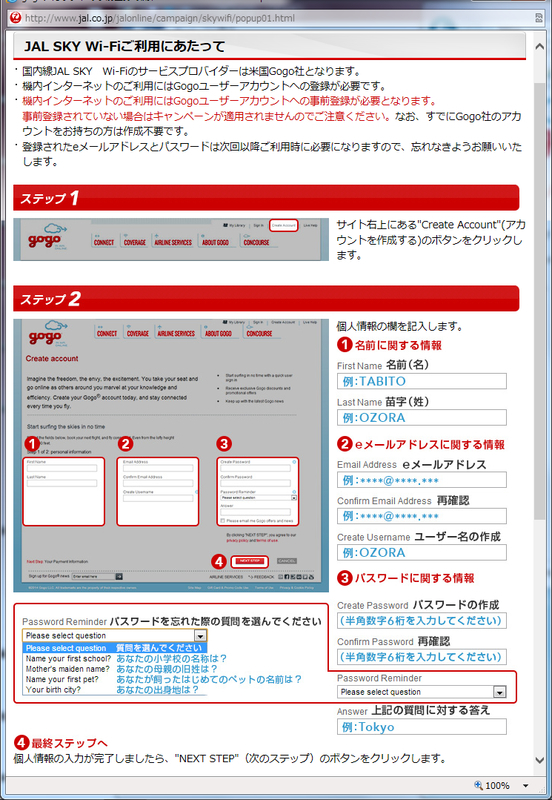Image resolution: width=552 pixels, height=800 pixels.
Task: Open the expanded 'Please select question' combo box
Action: point(114,636)
